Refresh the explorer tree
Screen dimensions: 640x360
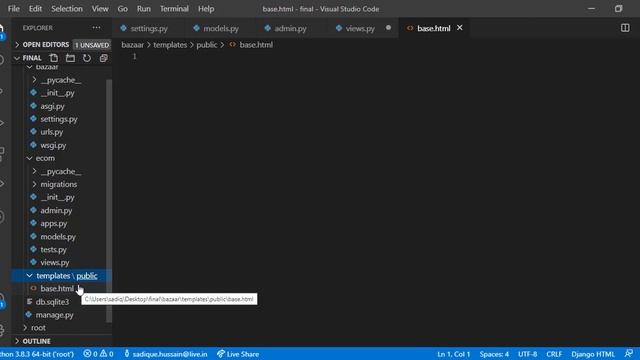[x=87, y=58]
